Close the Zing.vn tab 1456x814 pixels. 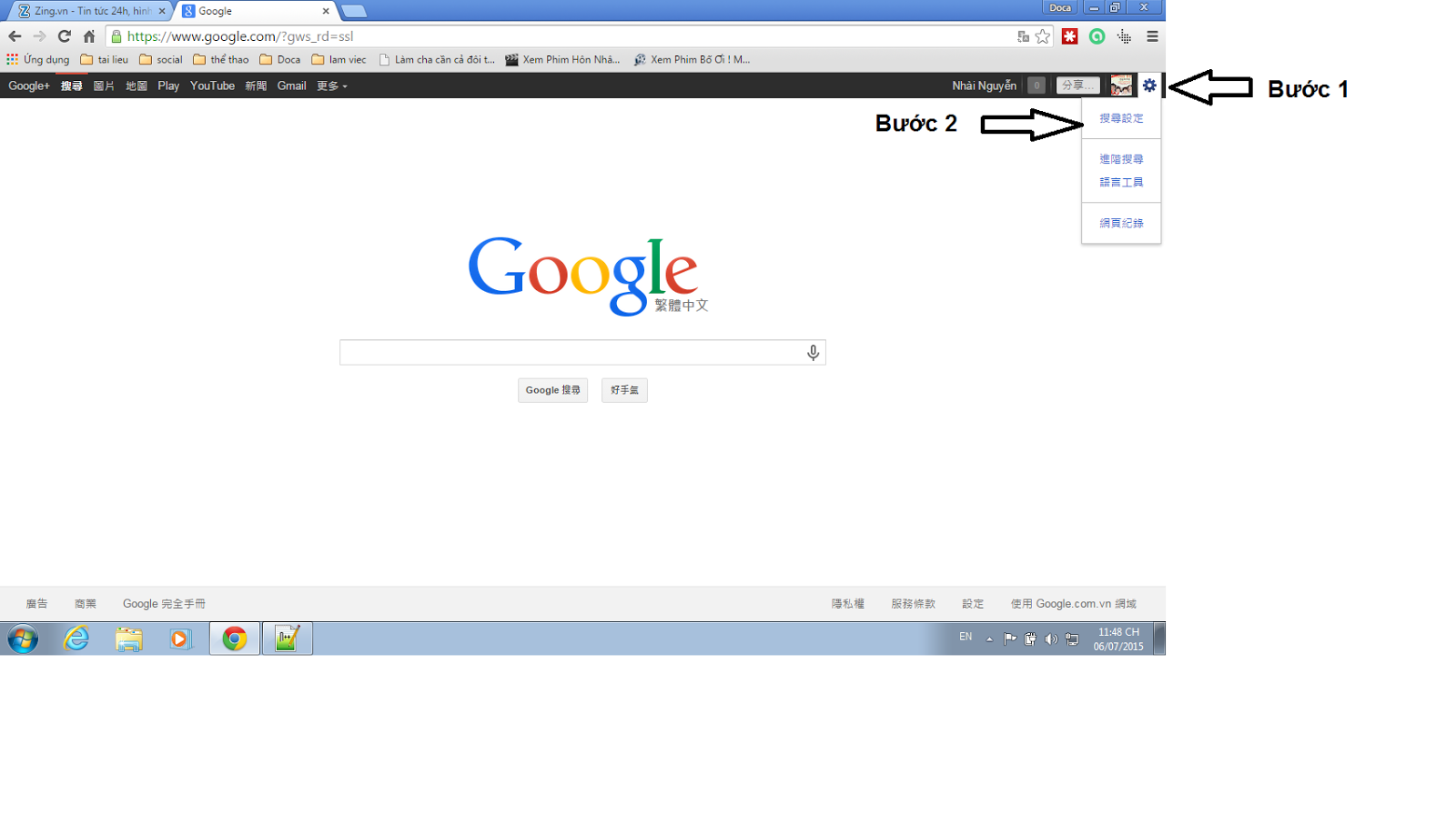162,11
